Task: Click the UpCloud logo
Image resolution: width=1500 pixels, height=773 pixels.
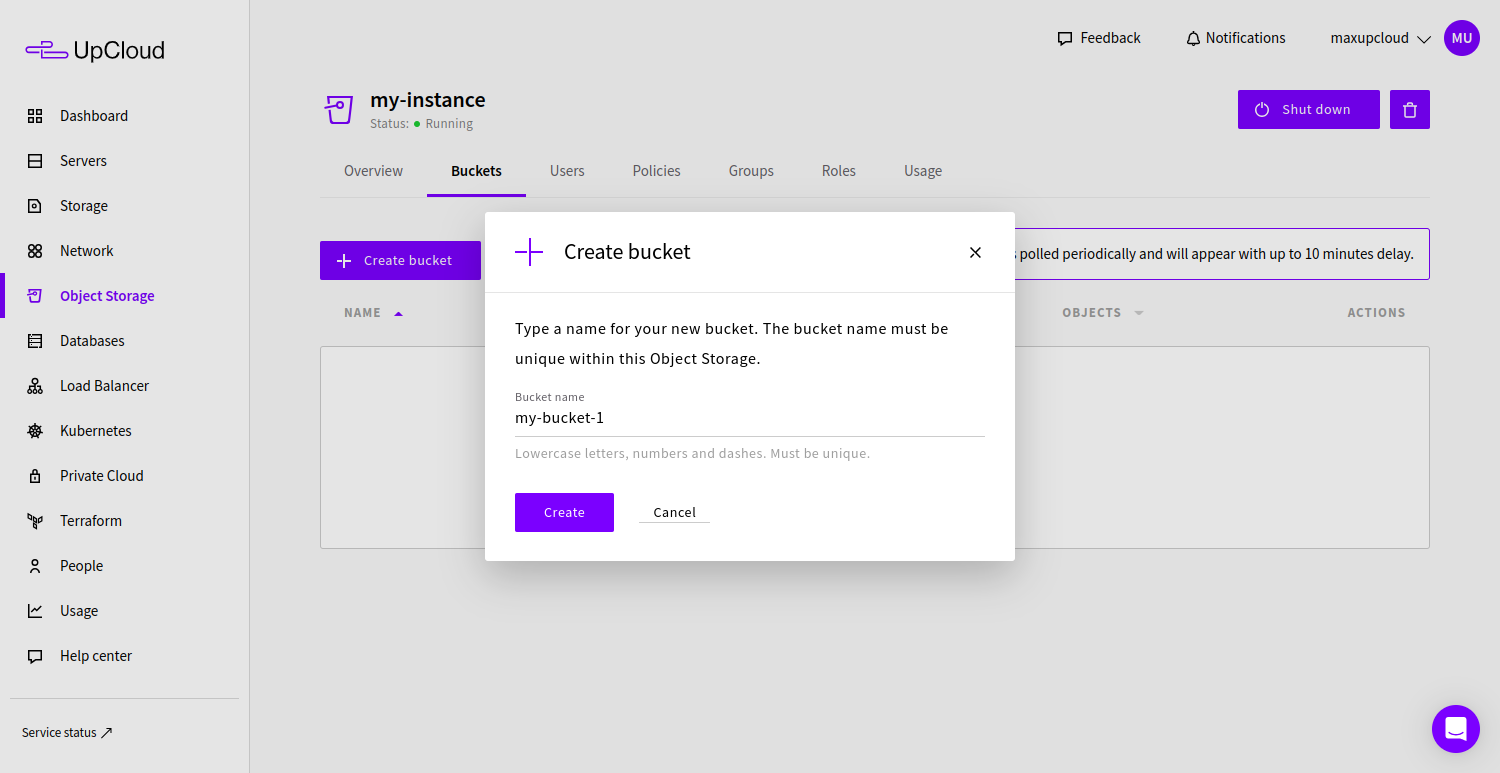Action: tap(95, 50)
